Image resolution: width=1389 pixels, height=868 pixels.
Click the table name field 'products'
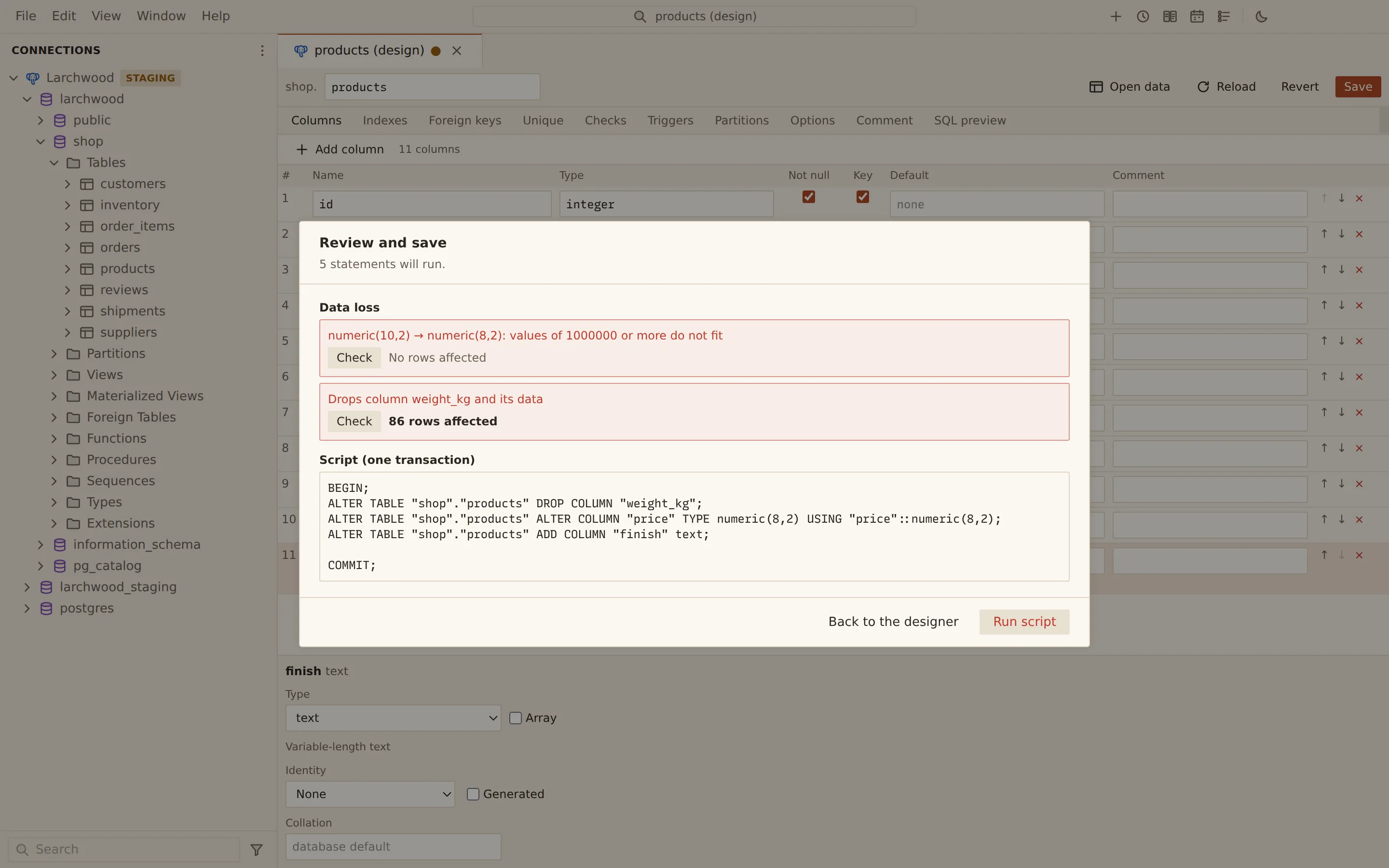point(432,87)
